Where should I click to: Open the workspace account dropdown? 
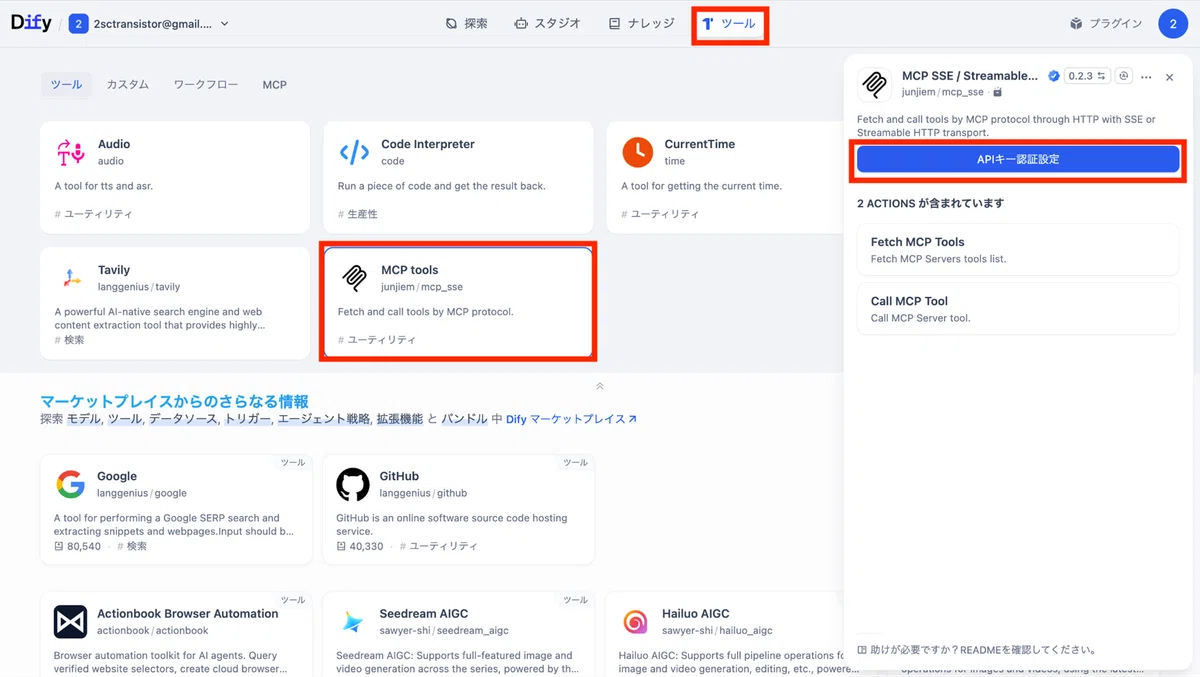(x=150, y=24)
